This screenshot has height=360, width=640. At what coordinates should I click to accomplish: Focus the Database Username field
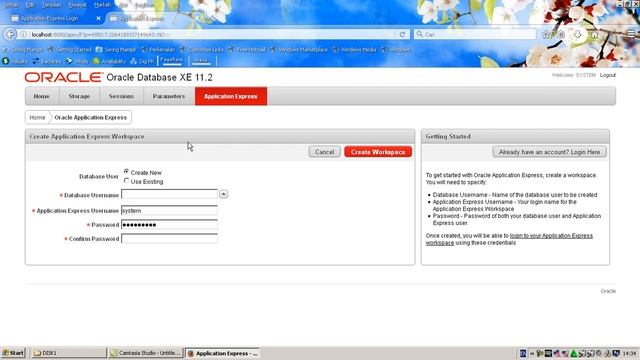(169, 194)
